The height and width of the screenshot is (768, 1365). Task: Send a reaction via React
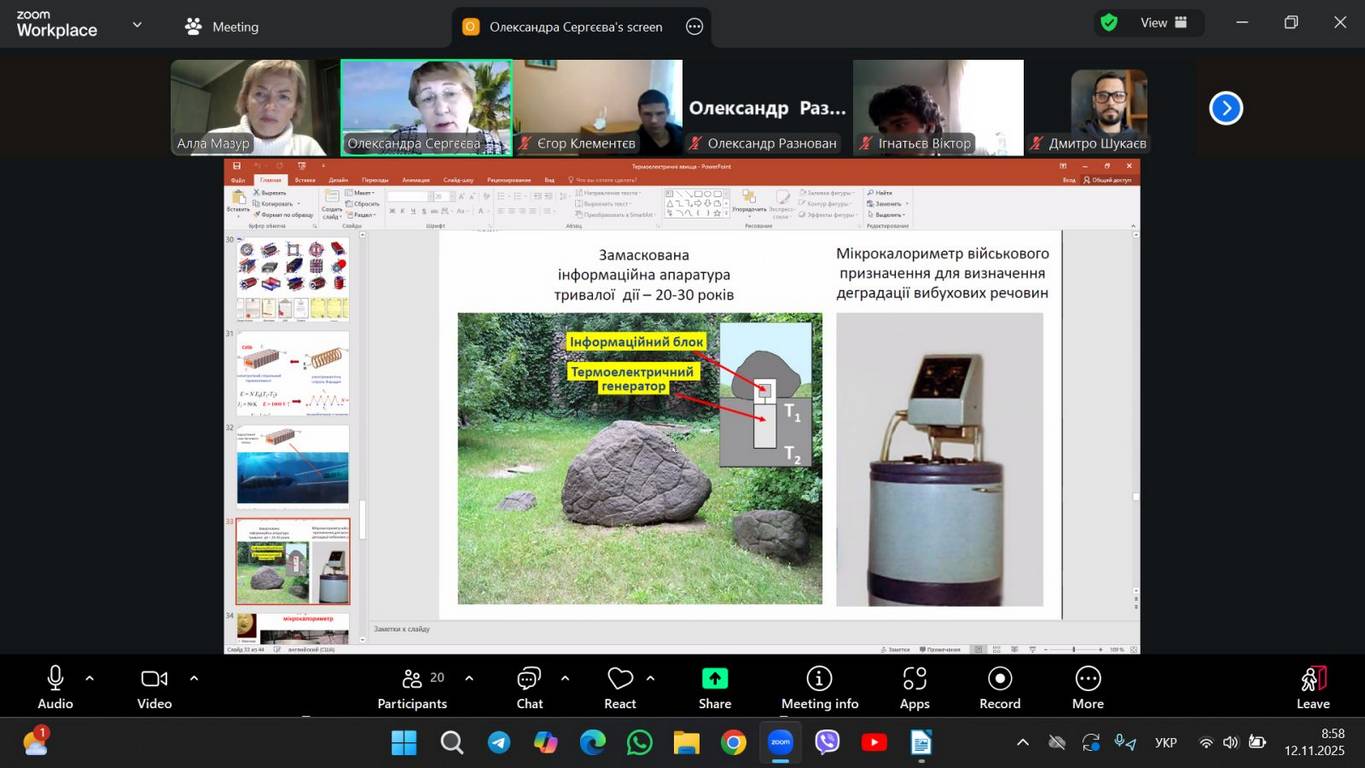coord(620,687)
